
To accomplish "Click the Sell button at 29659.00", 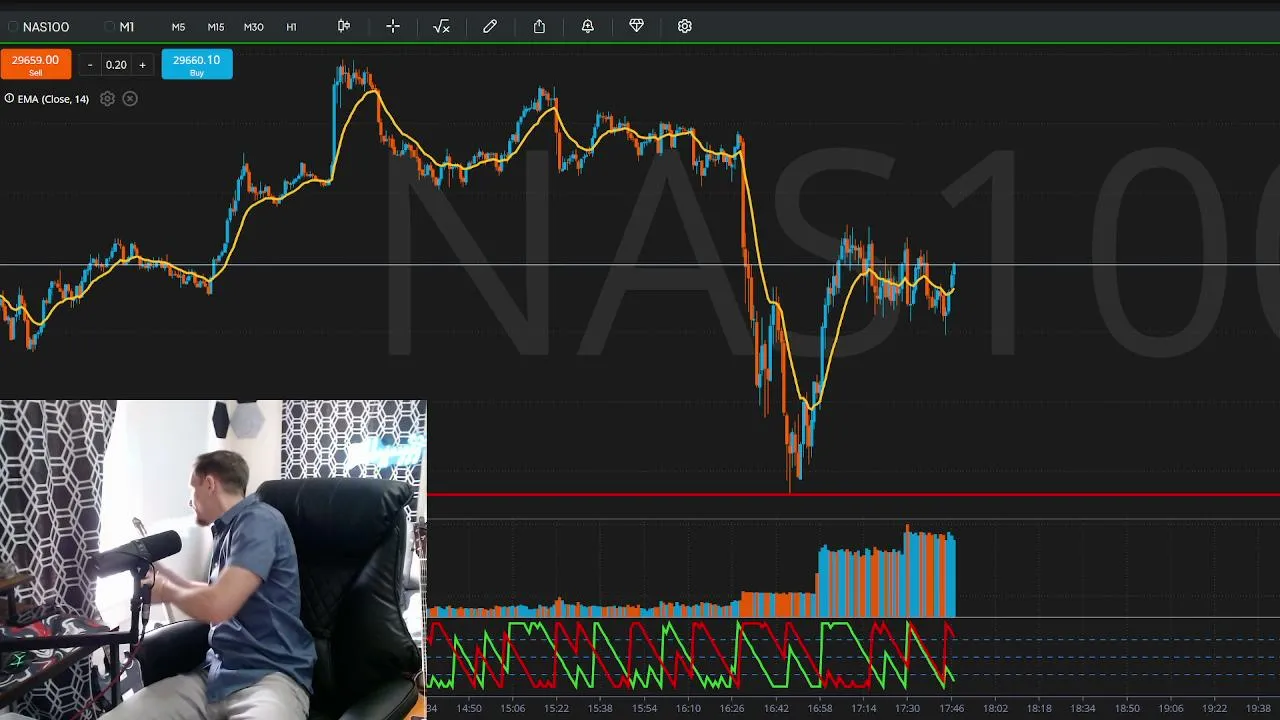I will tap(35, 64).
